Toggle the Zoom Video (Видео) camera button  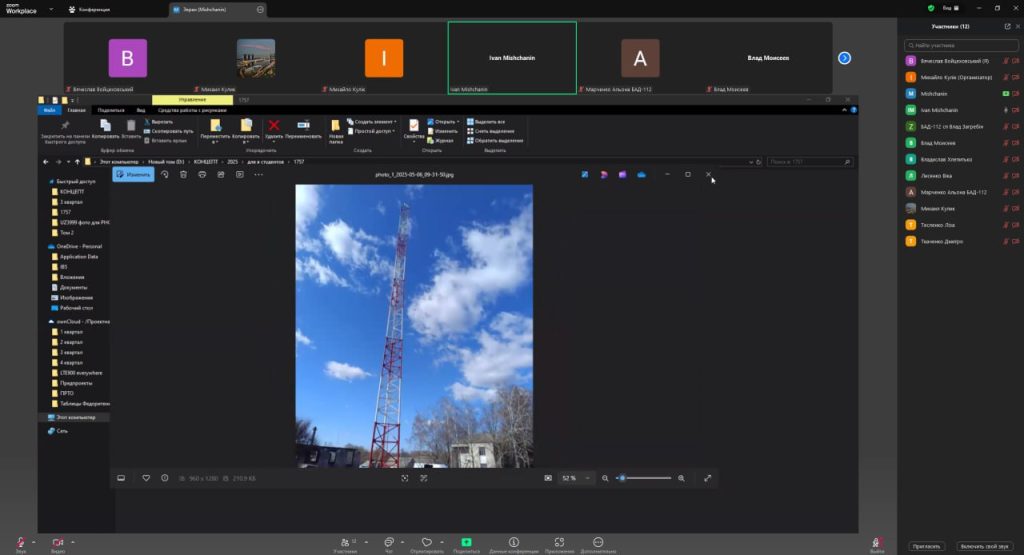click(57, 541)
